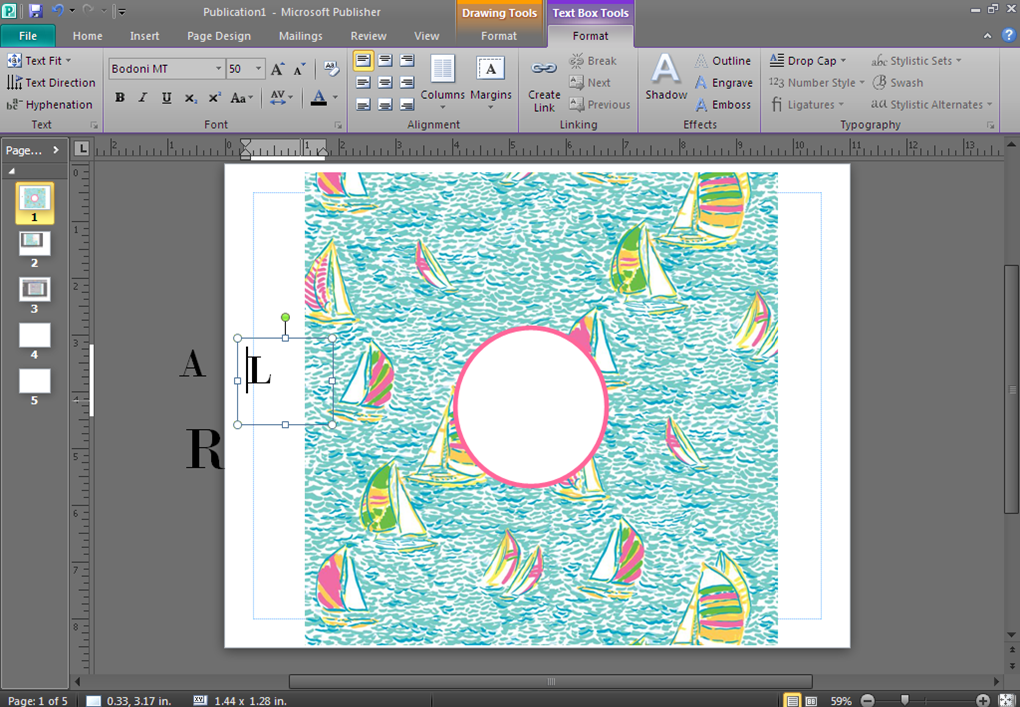Click the zoom slider handle
1020x707 pixels.
[904, 700]
